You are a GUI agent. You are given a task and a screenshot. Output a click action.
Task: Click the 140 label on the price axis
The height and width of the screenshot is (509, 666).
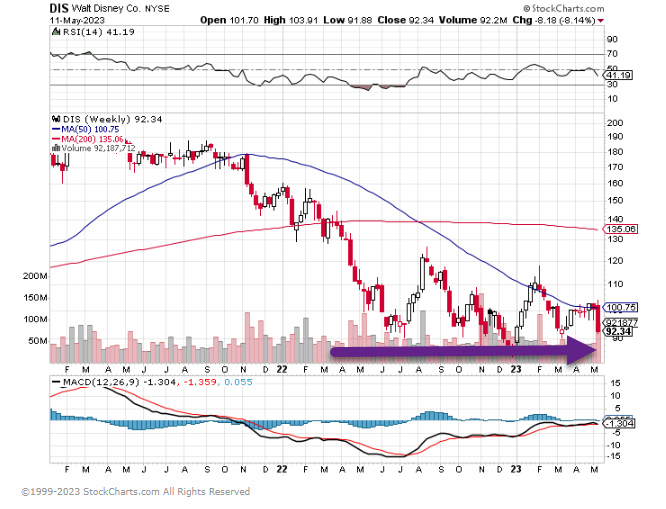pos(615,219)
